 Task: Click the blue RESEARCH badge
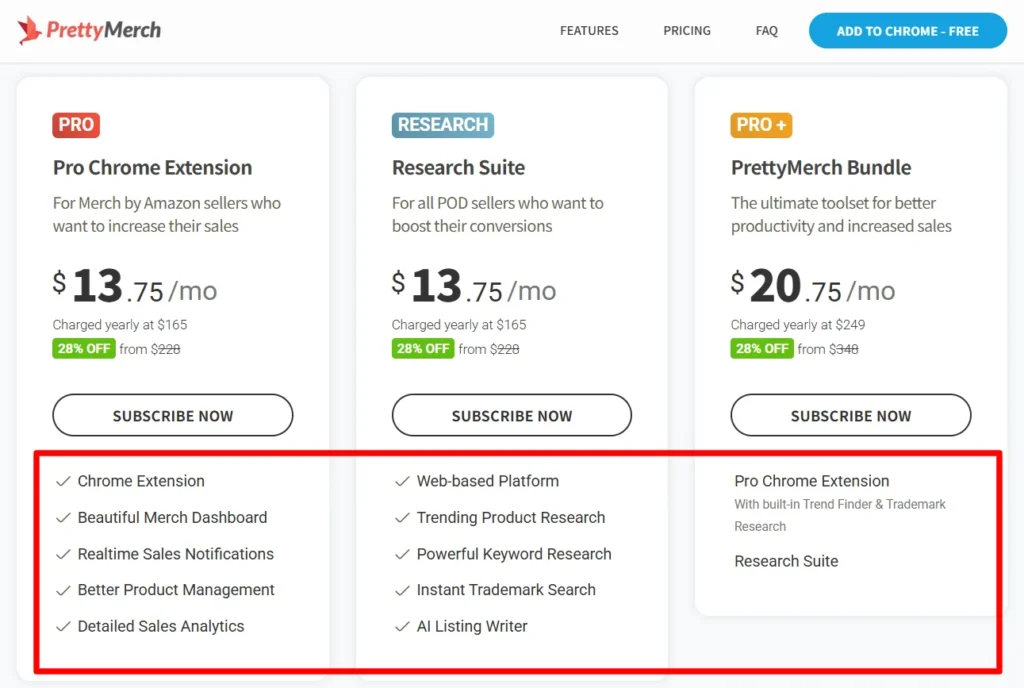(x=442, y=125)
